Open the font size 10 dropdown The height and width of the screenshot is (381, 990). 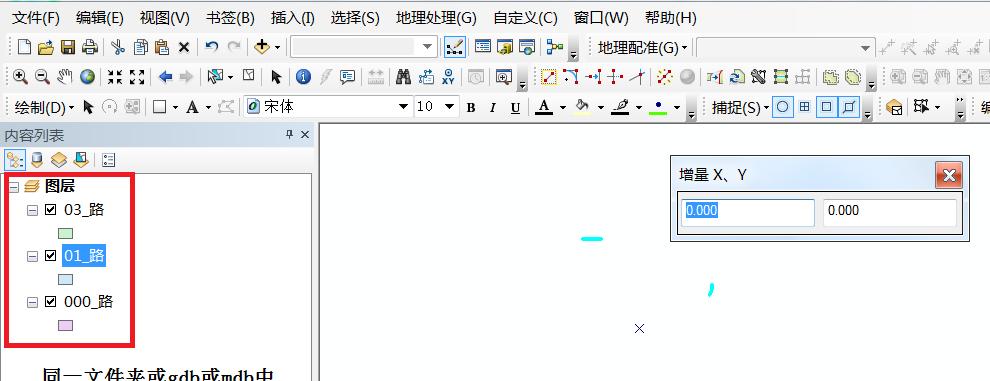[x=450, y=107]
